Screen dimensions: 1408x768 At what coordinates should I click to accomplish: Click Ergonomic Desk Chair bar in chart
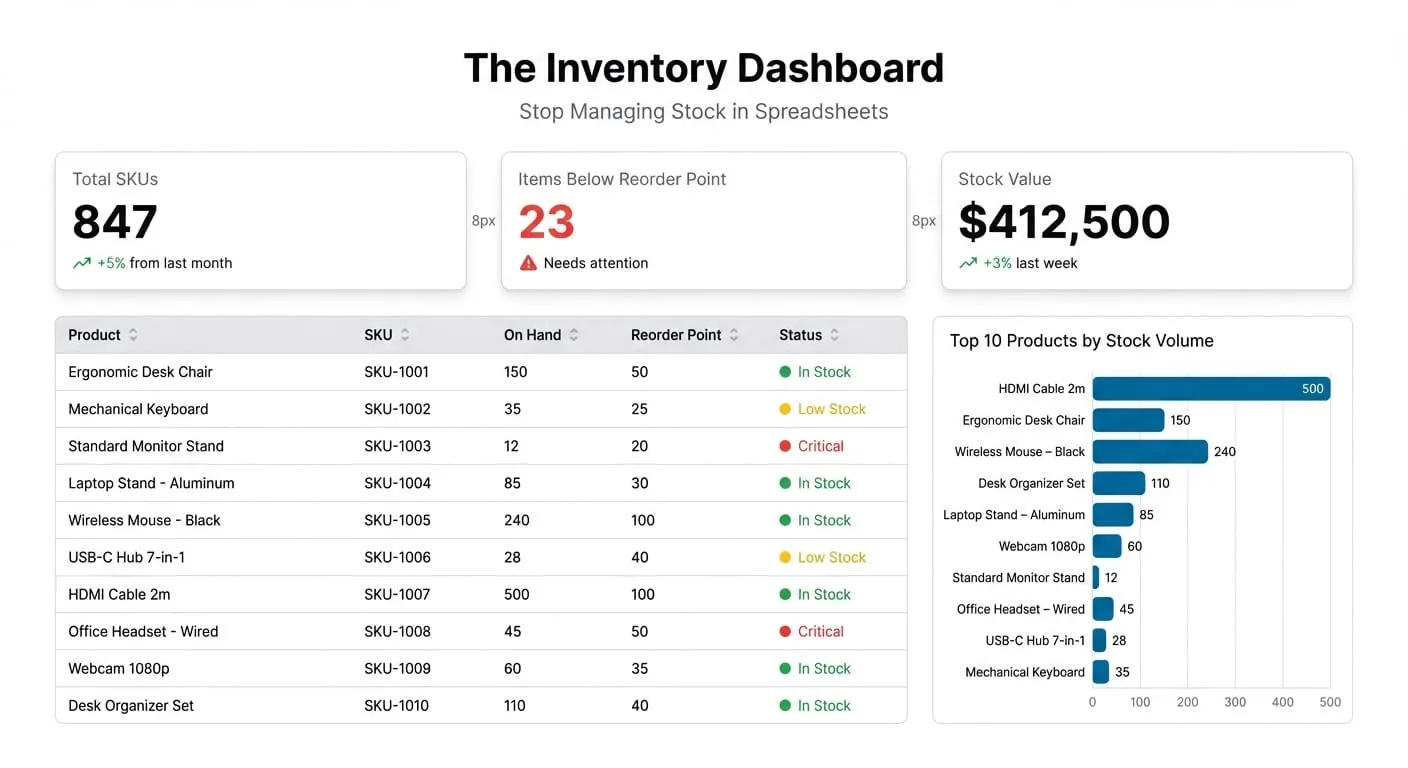[1128, 420]
